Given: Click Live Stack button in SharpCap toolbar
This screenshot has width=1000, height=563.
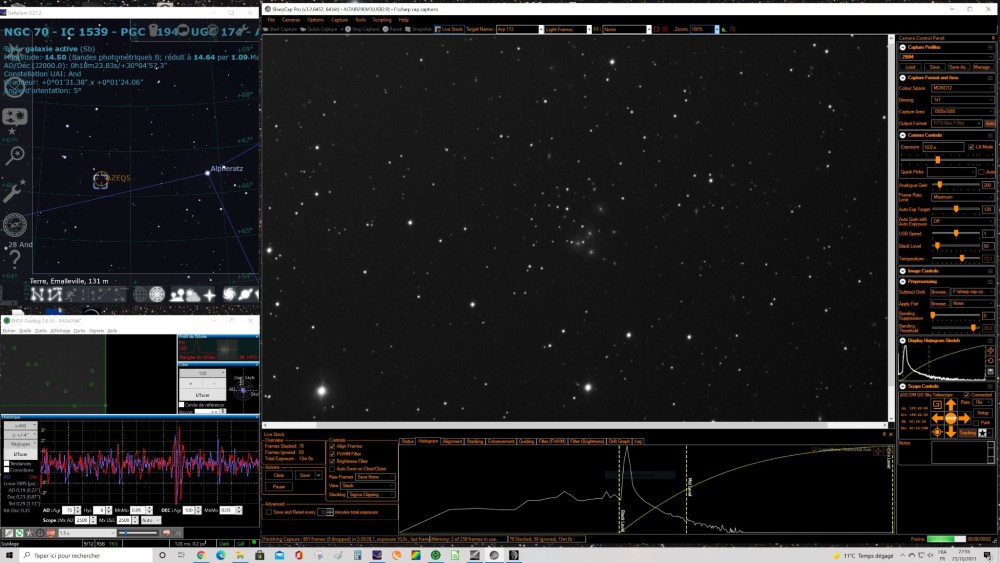Looking at the screenshot, I should click(x=450, y=29).
